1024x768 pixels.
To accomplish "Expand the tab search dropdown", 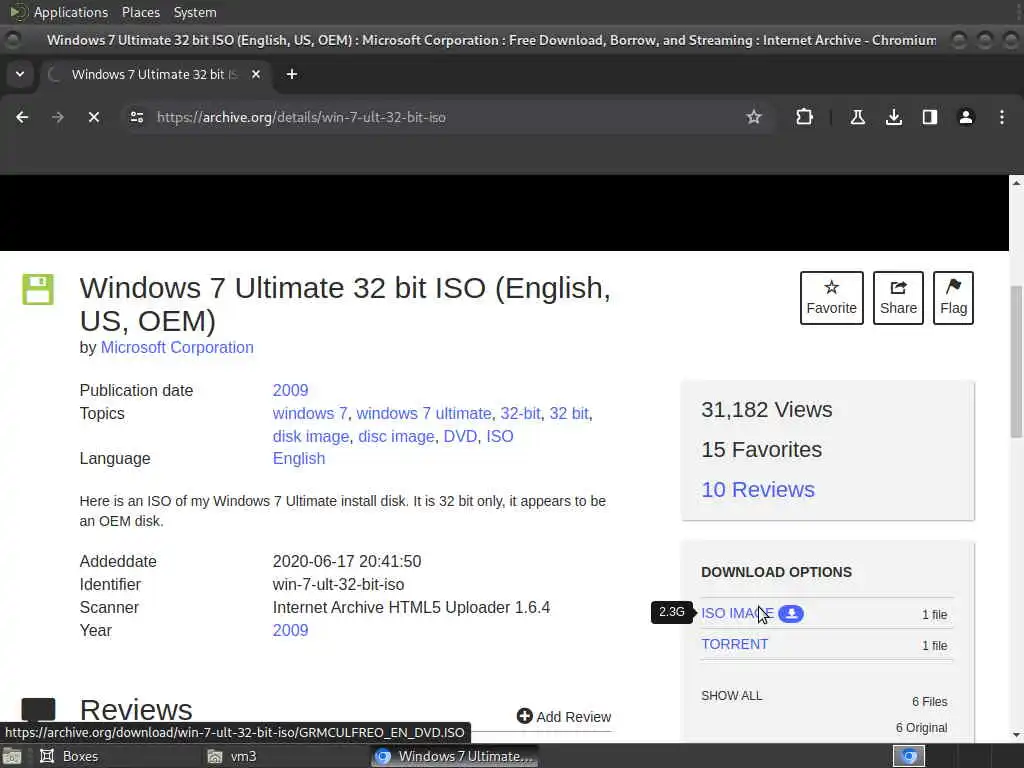I will coord(20,74).
